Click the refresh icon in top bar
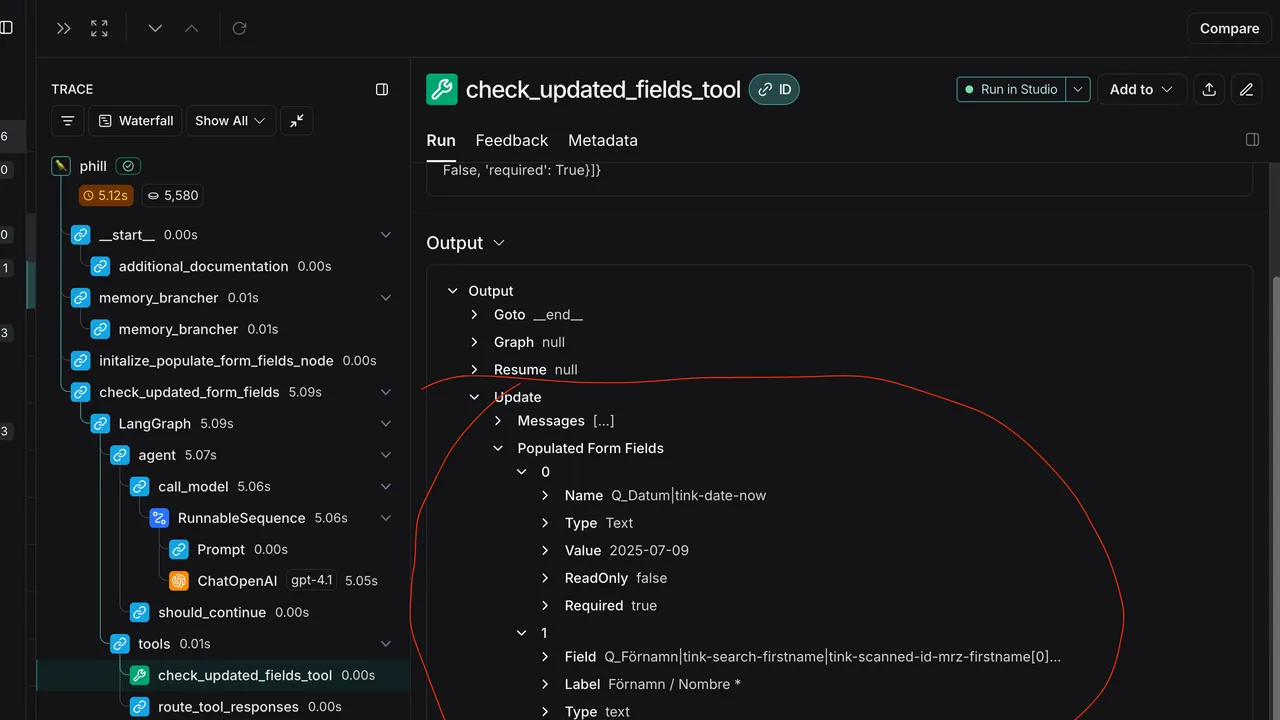Image resolution: width=1280 pixels, height=720 pixels. [239, 28]
